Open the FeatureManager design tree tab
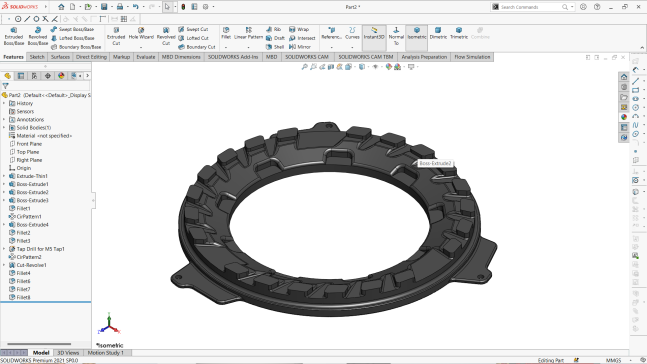The width and height of the screenshot is (647, 364). click(7, 76)
